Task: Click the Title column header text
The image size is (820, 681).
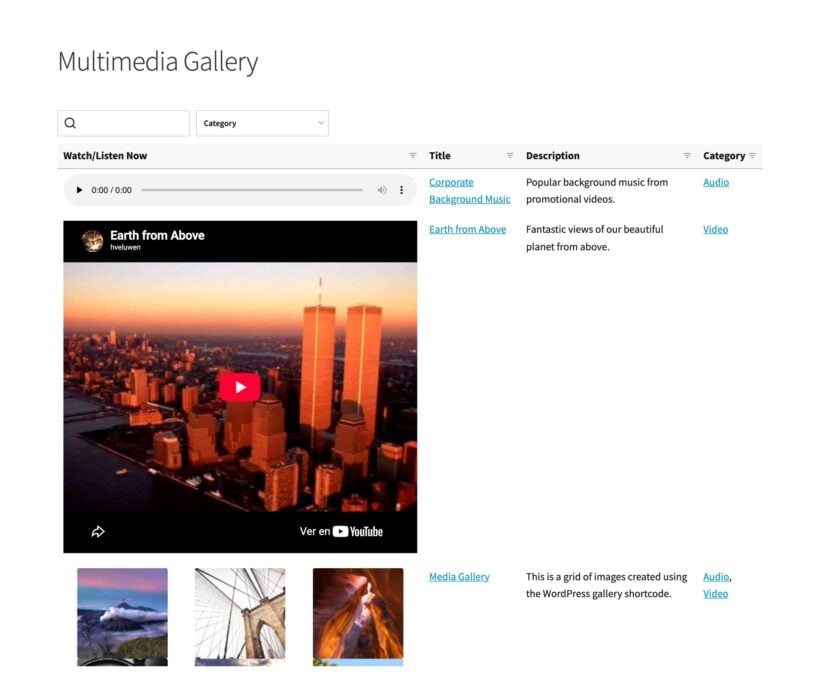Action: tap(440, 156)
